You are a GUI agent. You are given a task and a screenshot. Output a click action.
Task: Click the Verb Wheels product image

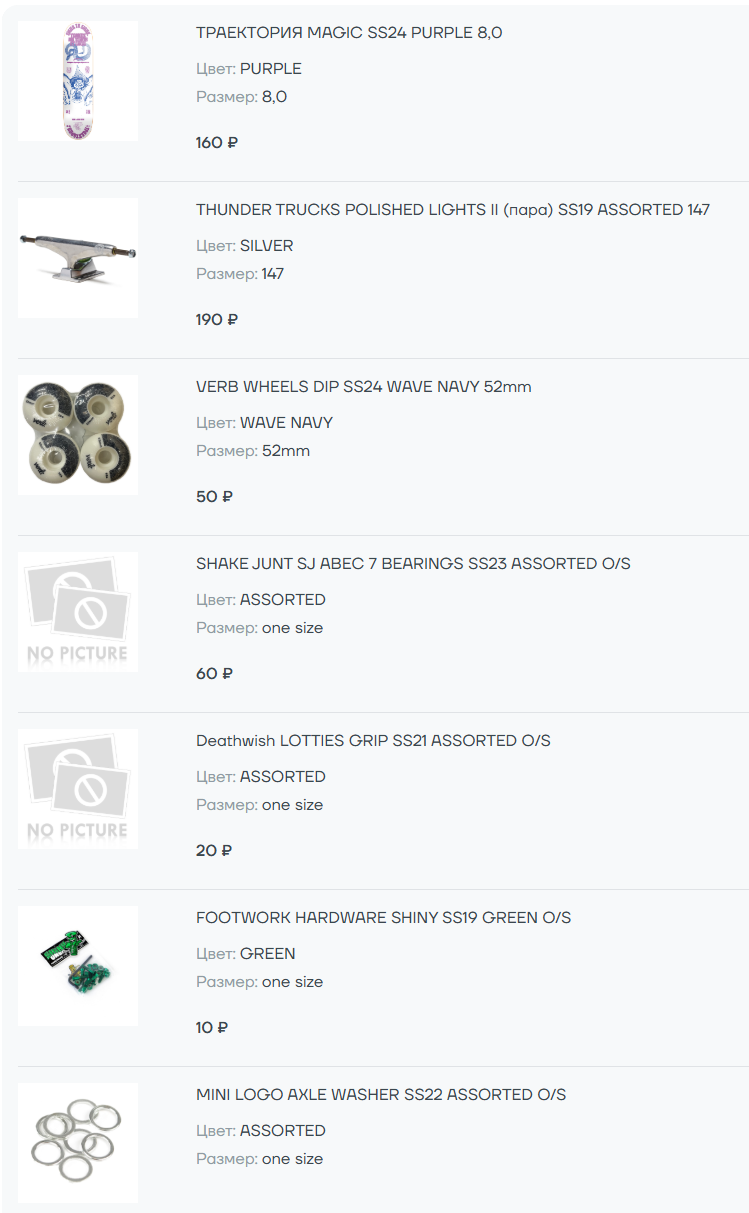click(x=78, y=435)
